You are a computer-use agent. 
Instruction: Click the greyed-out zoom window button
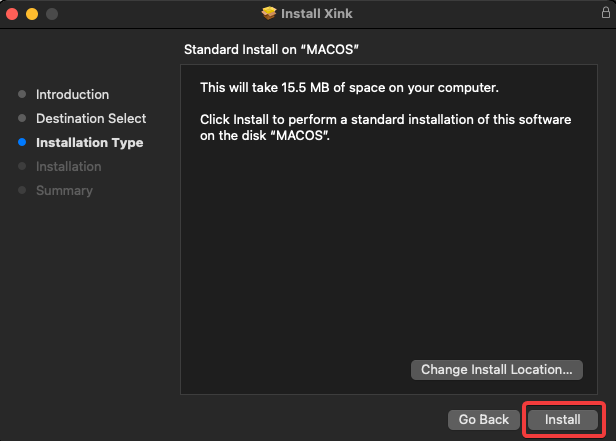point(51,14)
